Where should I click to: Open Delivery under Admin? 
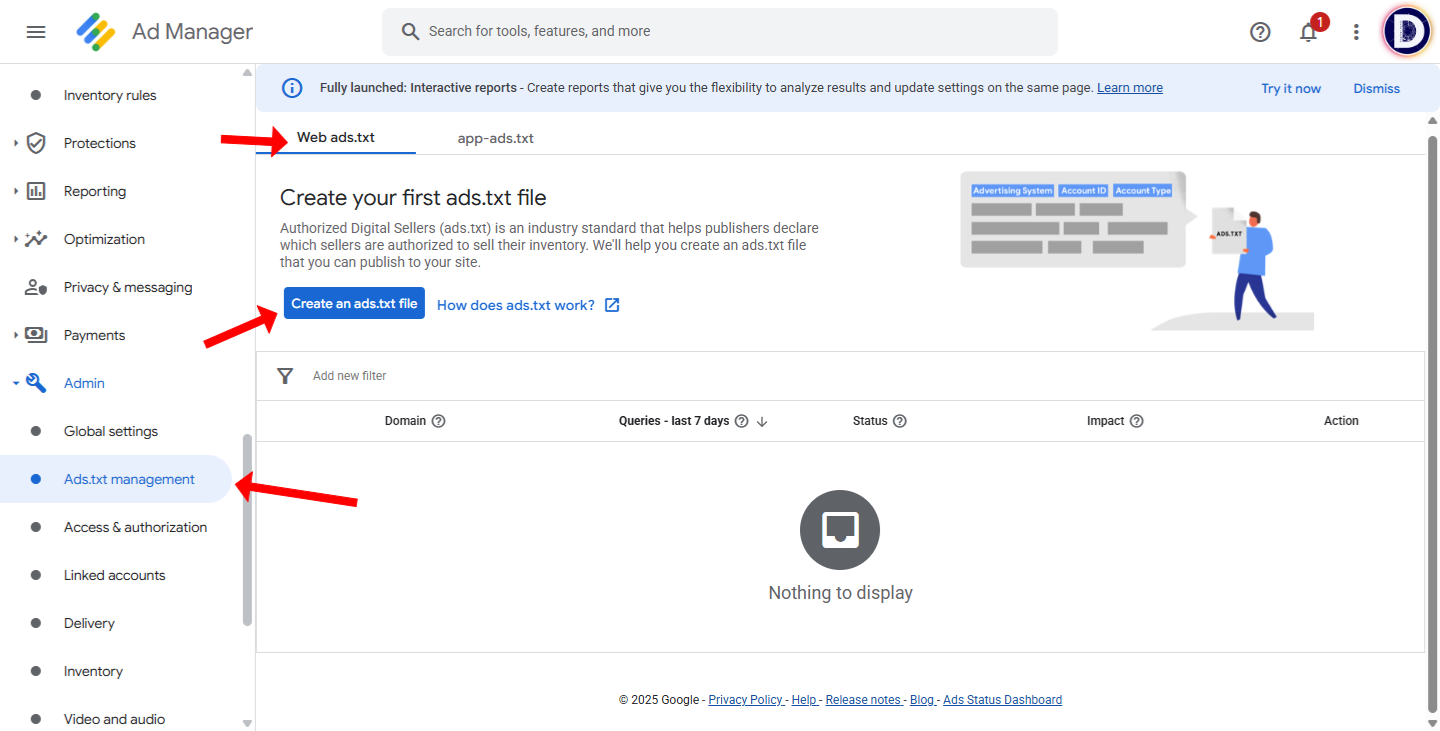pos(89,623)
